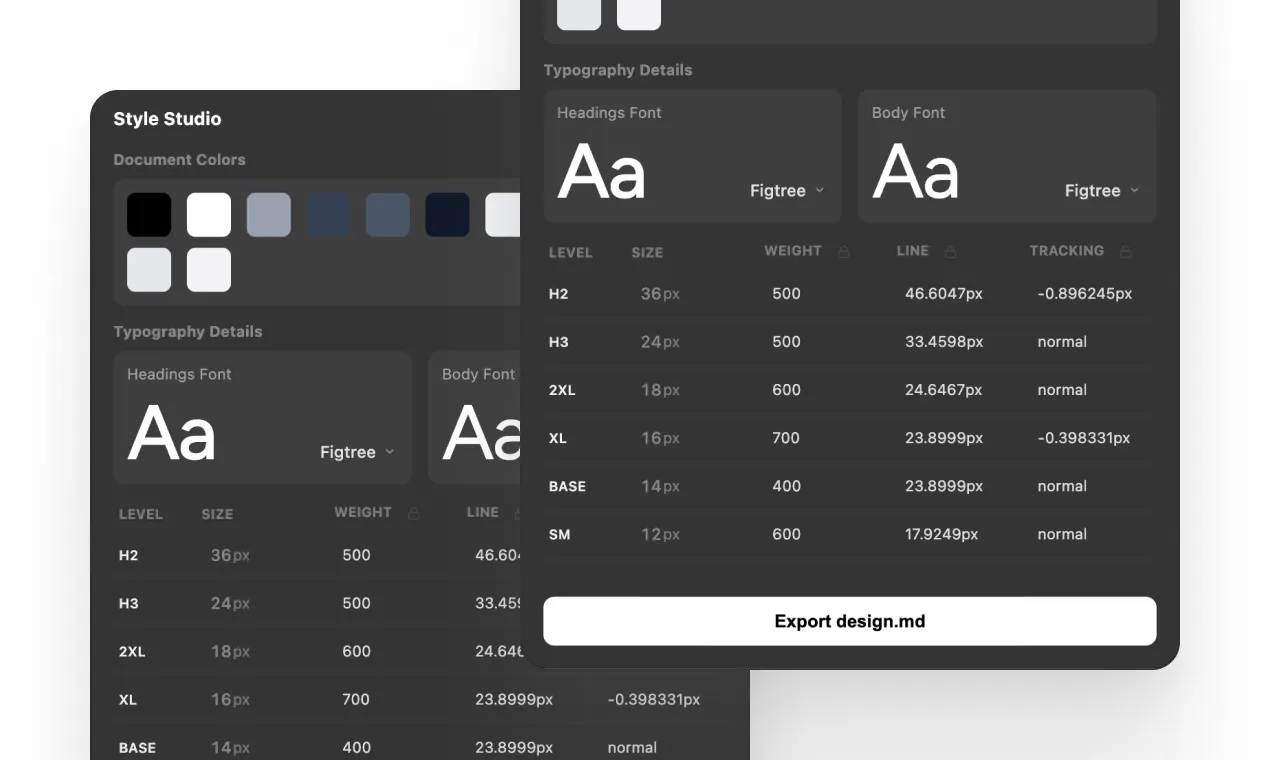The width and height of the screenshot is (1270, 760).
Task: Click the Style Studio panel title
Action: tap(167, 119)
